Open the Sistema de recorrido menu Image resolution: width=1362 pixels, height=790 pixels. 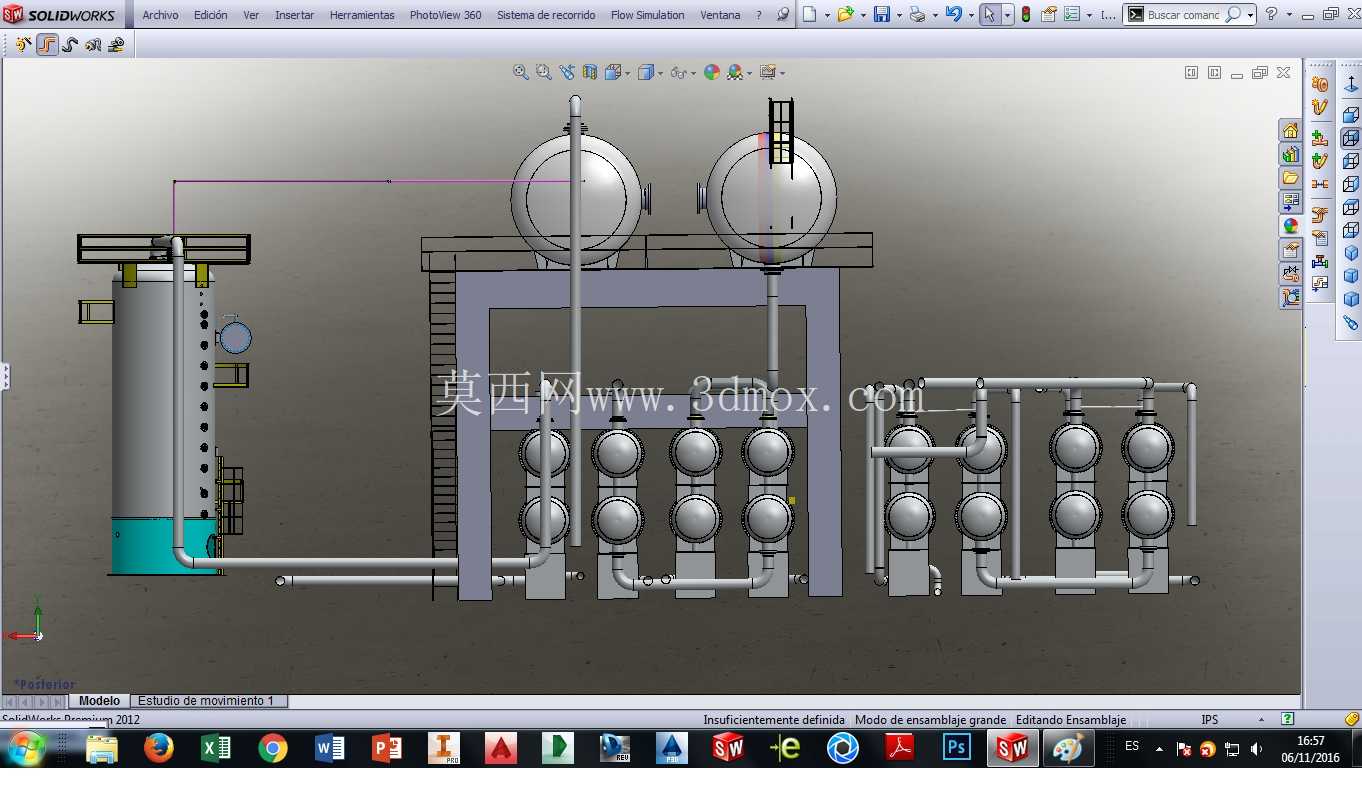click(546, 15)
